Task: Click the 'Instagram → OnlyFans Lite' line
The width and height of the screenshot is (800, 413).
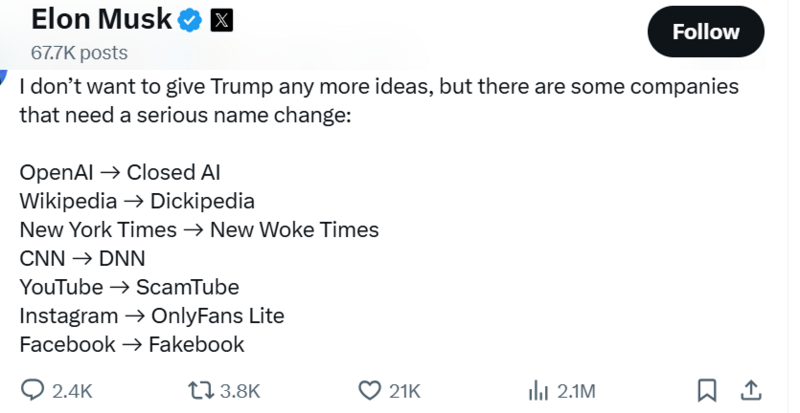Action: coord(151,316)
